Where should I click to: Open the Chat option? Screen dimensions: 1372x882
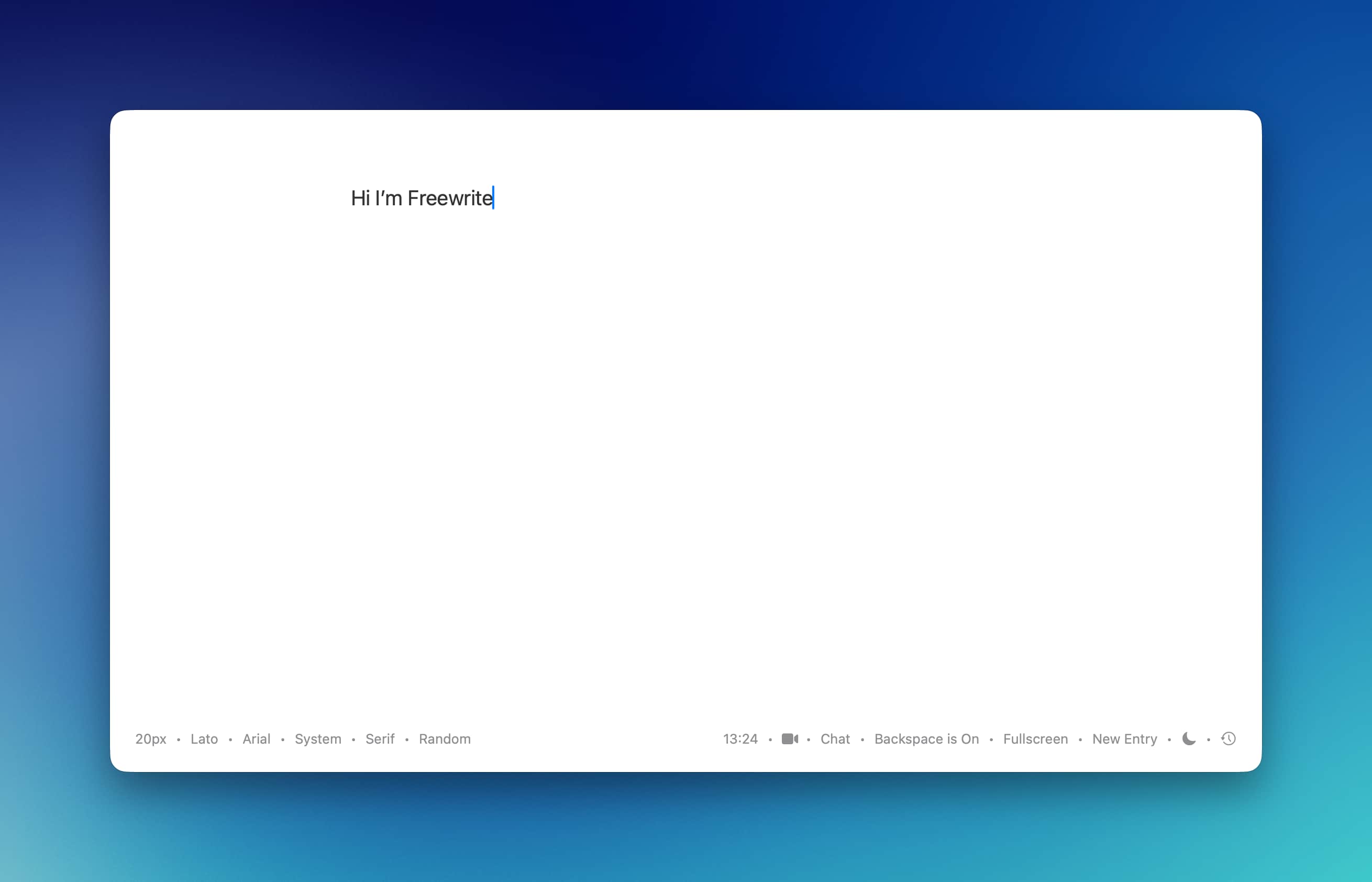(x=835, y=739)
